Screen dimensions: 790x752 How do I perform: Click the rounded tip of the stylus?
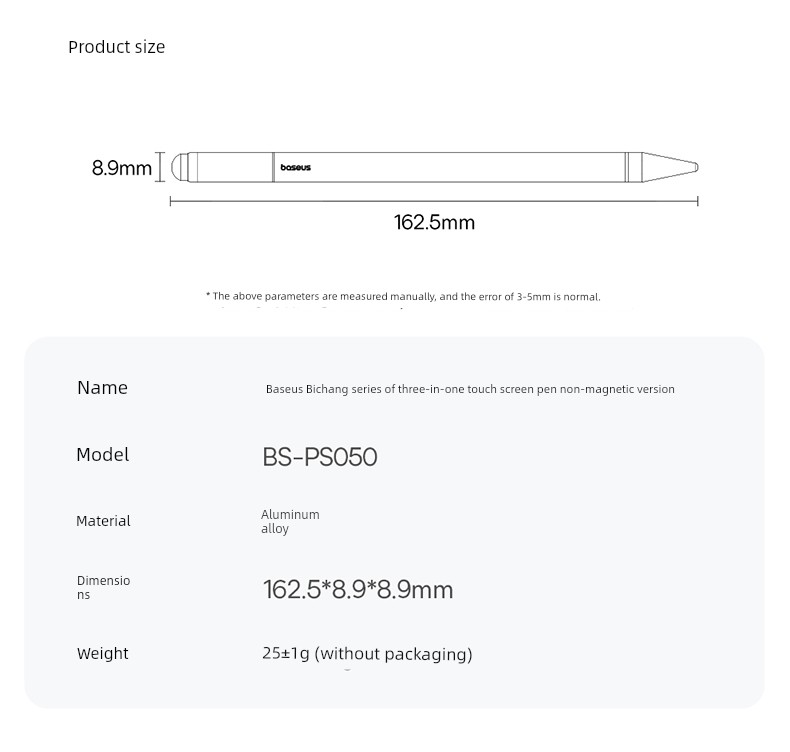tap(178, 167)
